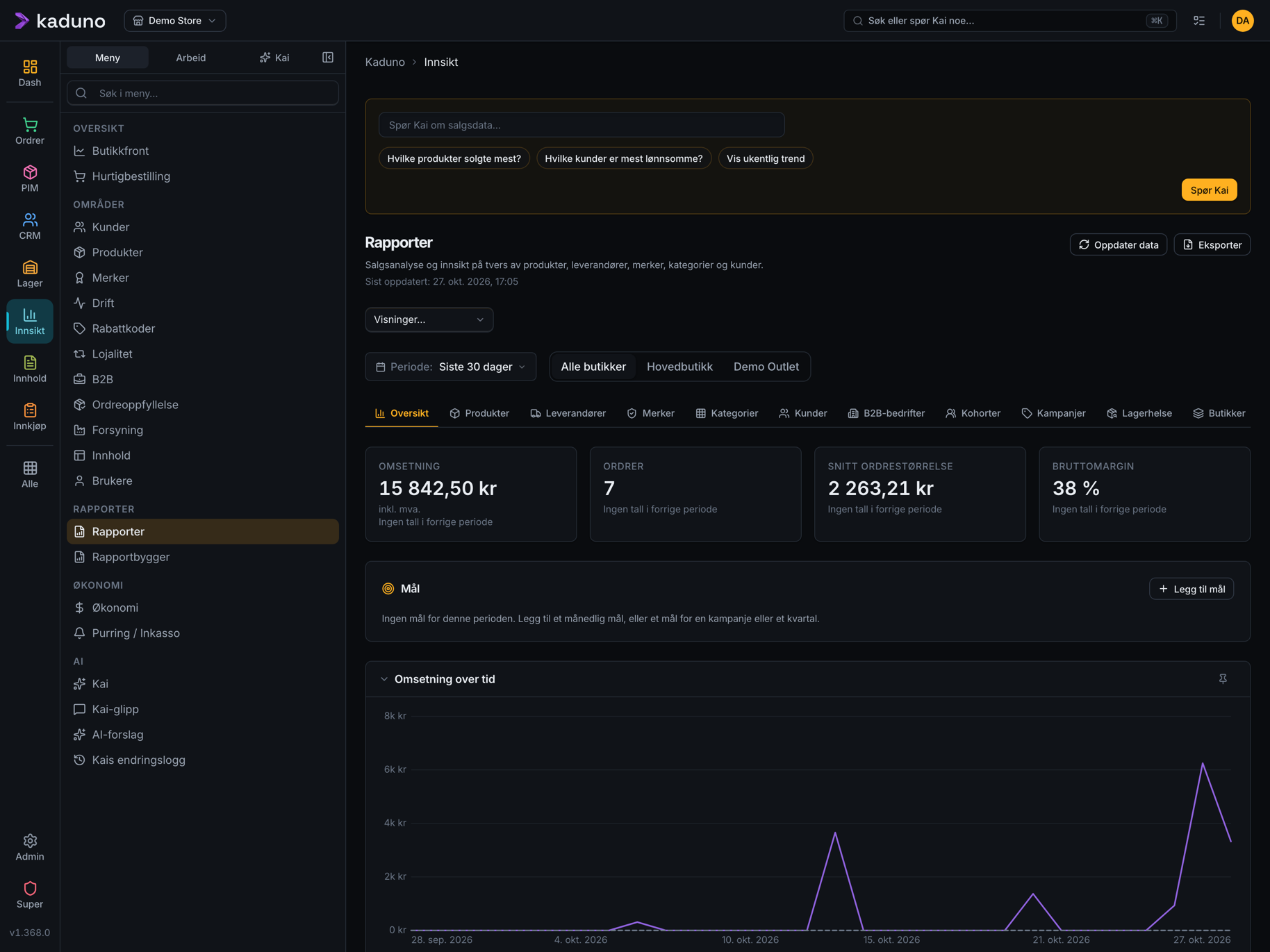Click Kaduno breadcrumb link
The width and height of the screenshot is (1270, 952).
pyautogui.click(x=385, y=62)
